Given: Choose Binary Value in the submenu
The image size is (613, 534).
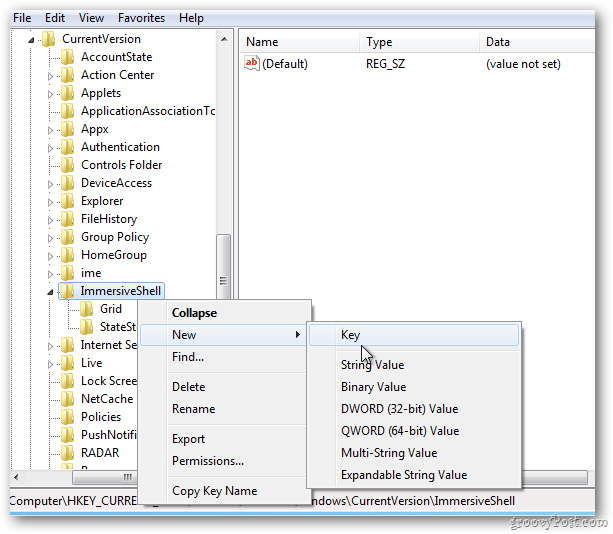Looking at the screenshot, I should [x=414, y=387].
